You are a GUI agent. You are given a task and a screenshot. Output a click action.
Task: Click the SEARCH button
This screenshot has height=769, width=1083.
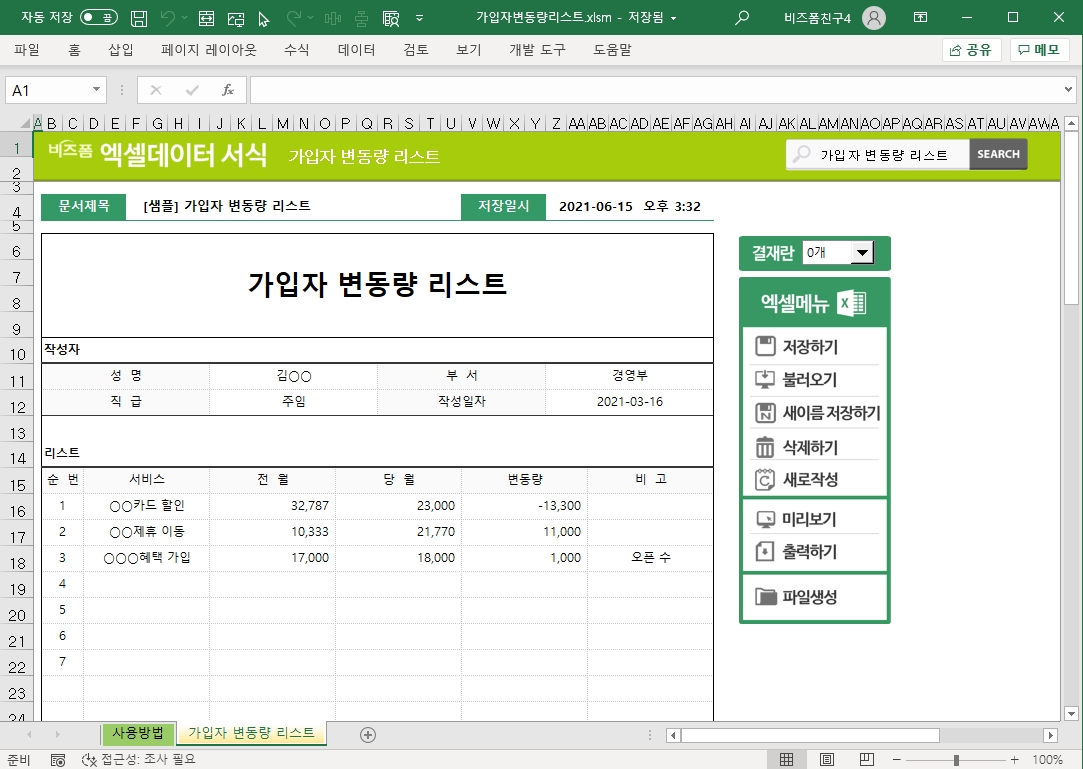coord(998,154)
